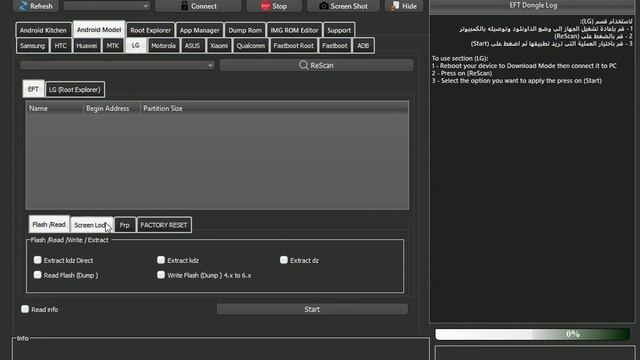Switch to Dump Rom tab

click(245, 30)
